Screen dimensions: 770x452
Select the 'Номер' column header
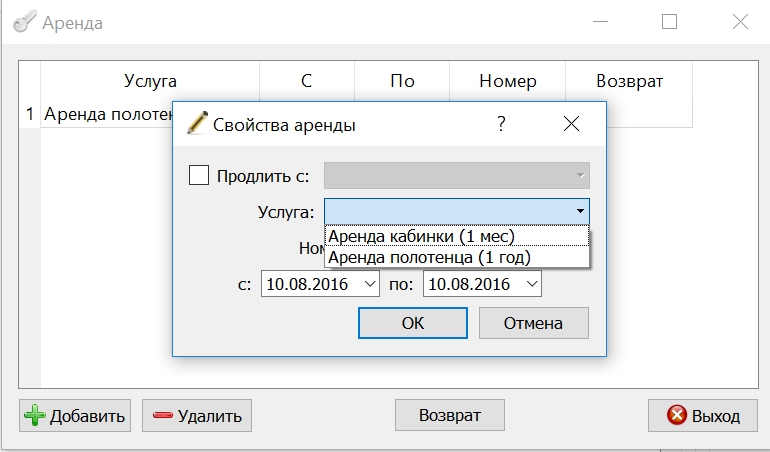click(x=508, y=81)
